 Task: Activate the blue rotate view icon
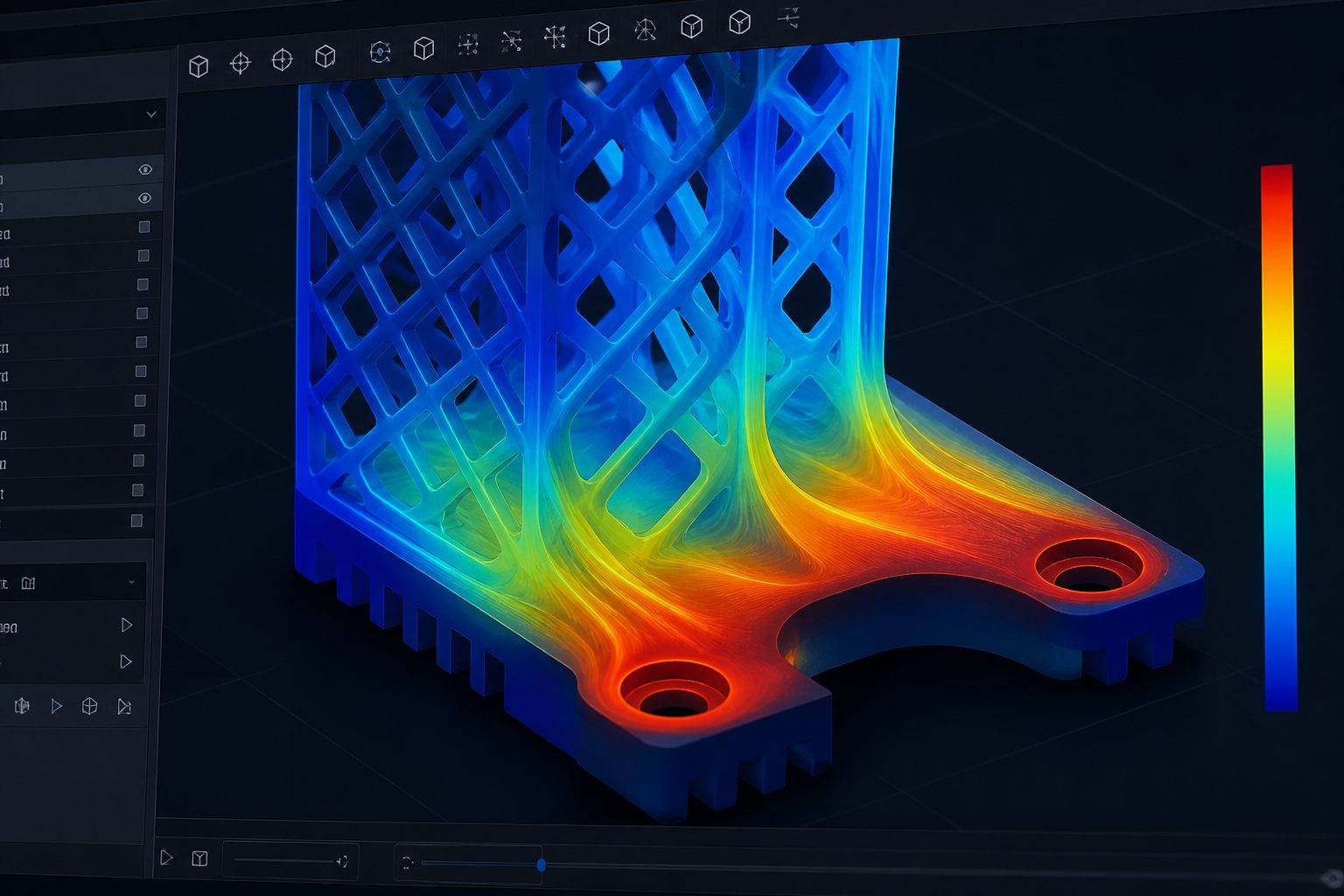pos(380,52)
